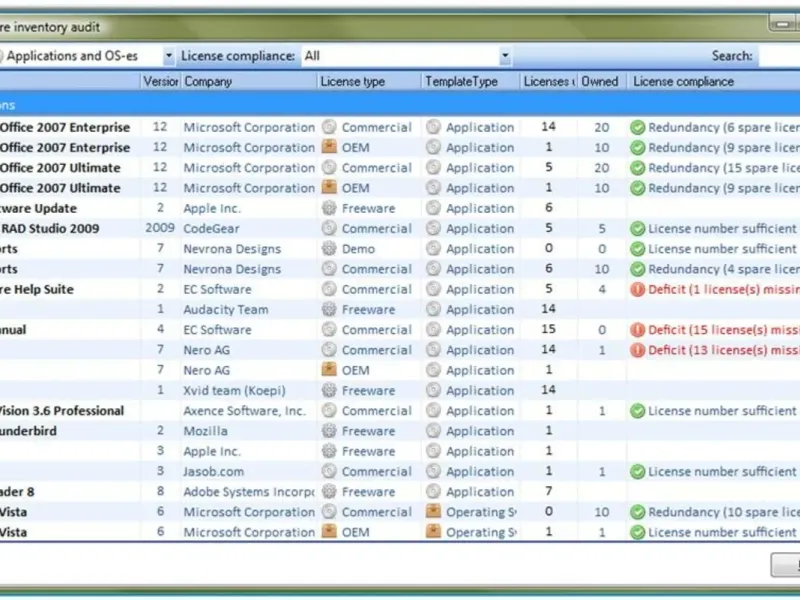Image resolution: width=800 pixels, height=600 pixels.
Task: Click the red Deficit (1 license(s) warning icon
Action: click(x=637, y=290)
